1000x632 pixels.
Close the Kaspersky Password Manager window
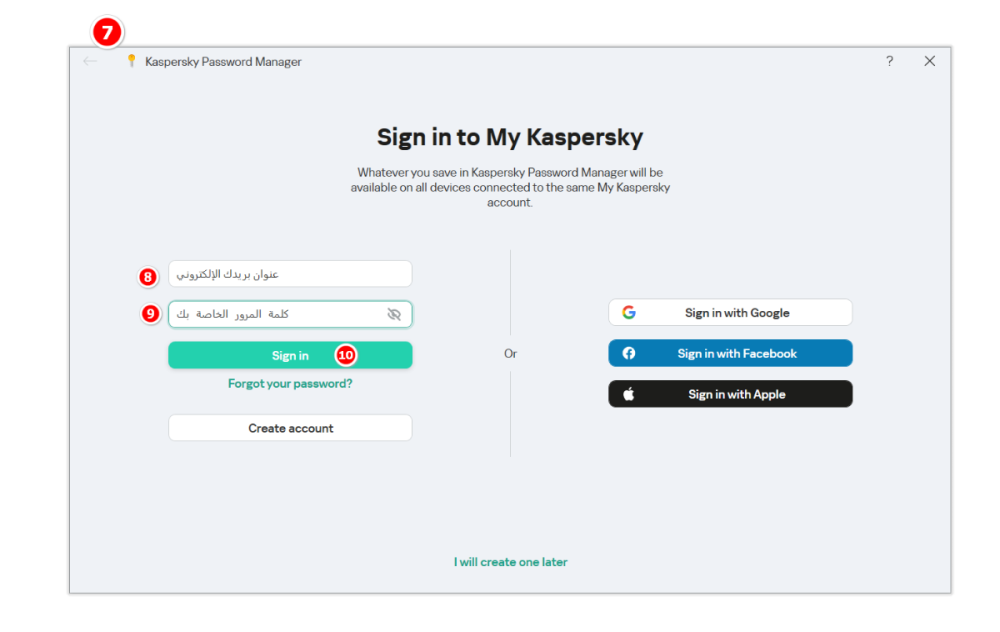point(929,61)
